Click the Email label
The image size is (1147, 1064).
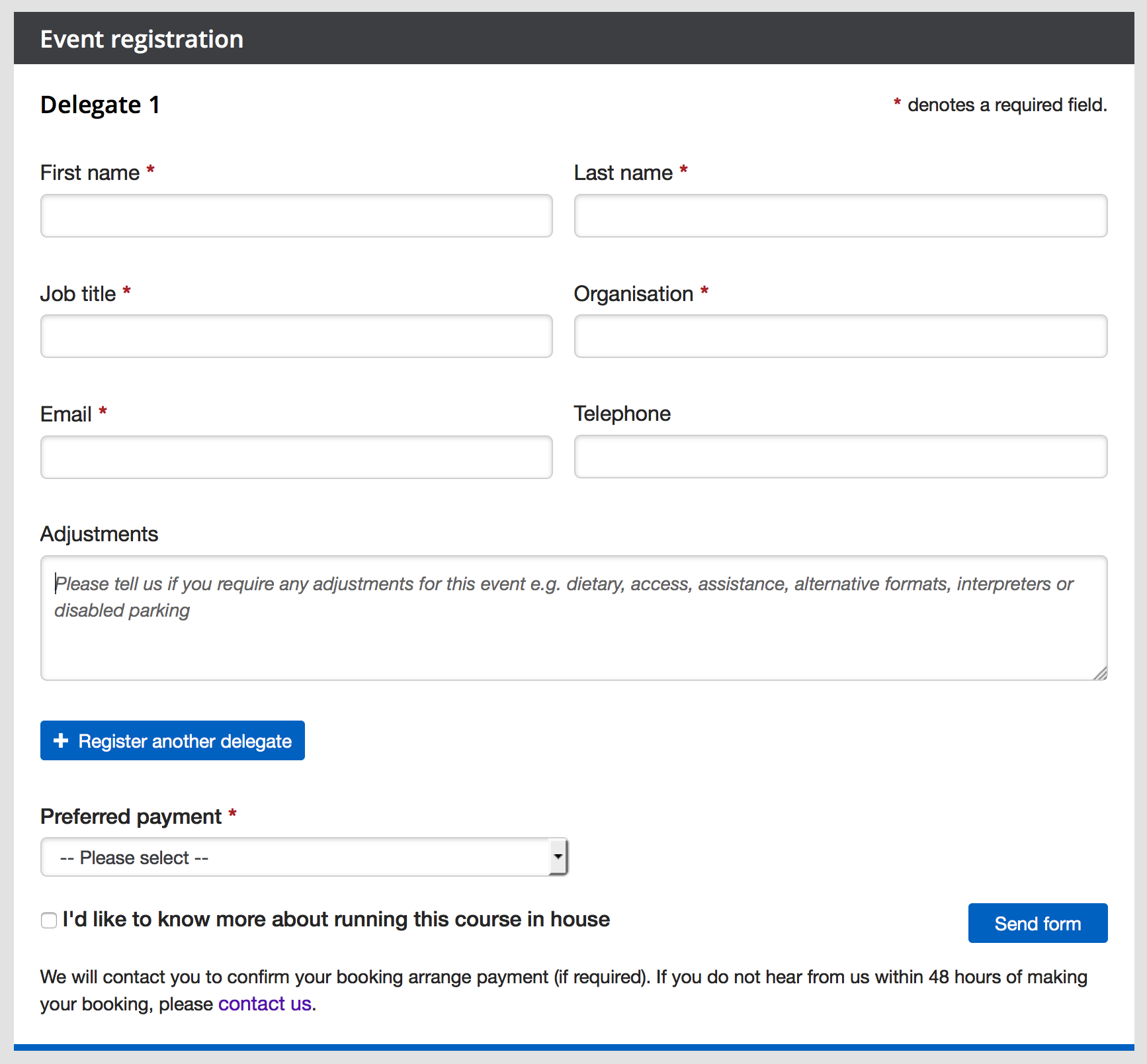point(66,414)
